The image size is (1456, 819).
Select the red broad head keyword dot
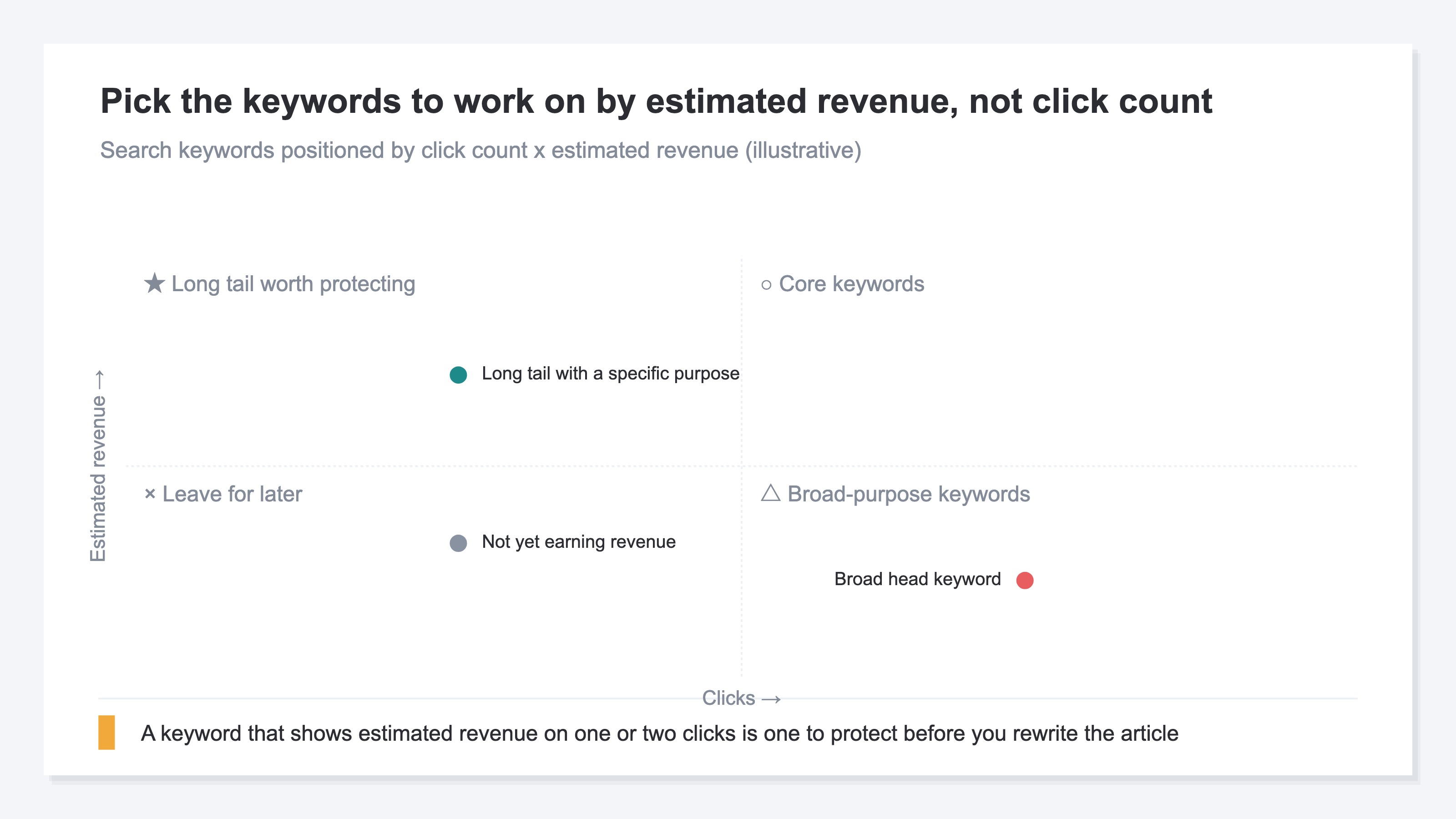pos(1025,581)
